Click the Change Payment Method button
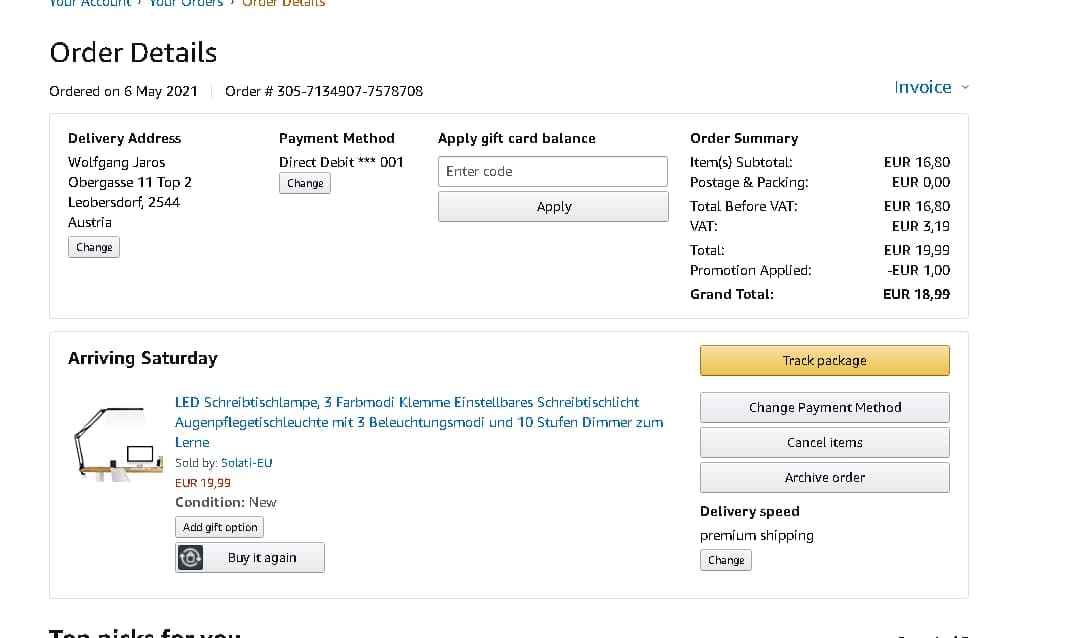Viewport: 1071px width, 638px height. click(824, 407)
